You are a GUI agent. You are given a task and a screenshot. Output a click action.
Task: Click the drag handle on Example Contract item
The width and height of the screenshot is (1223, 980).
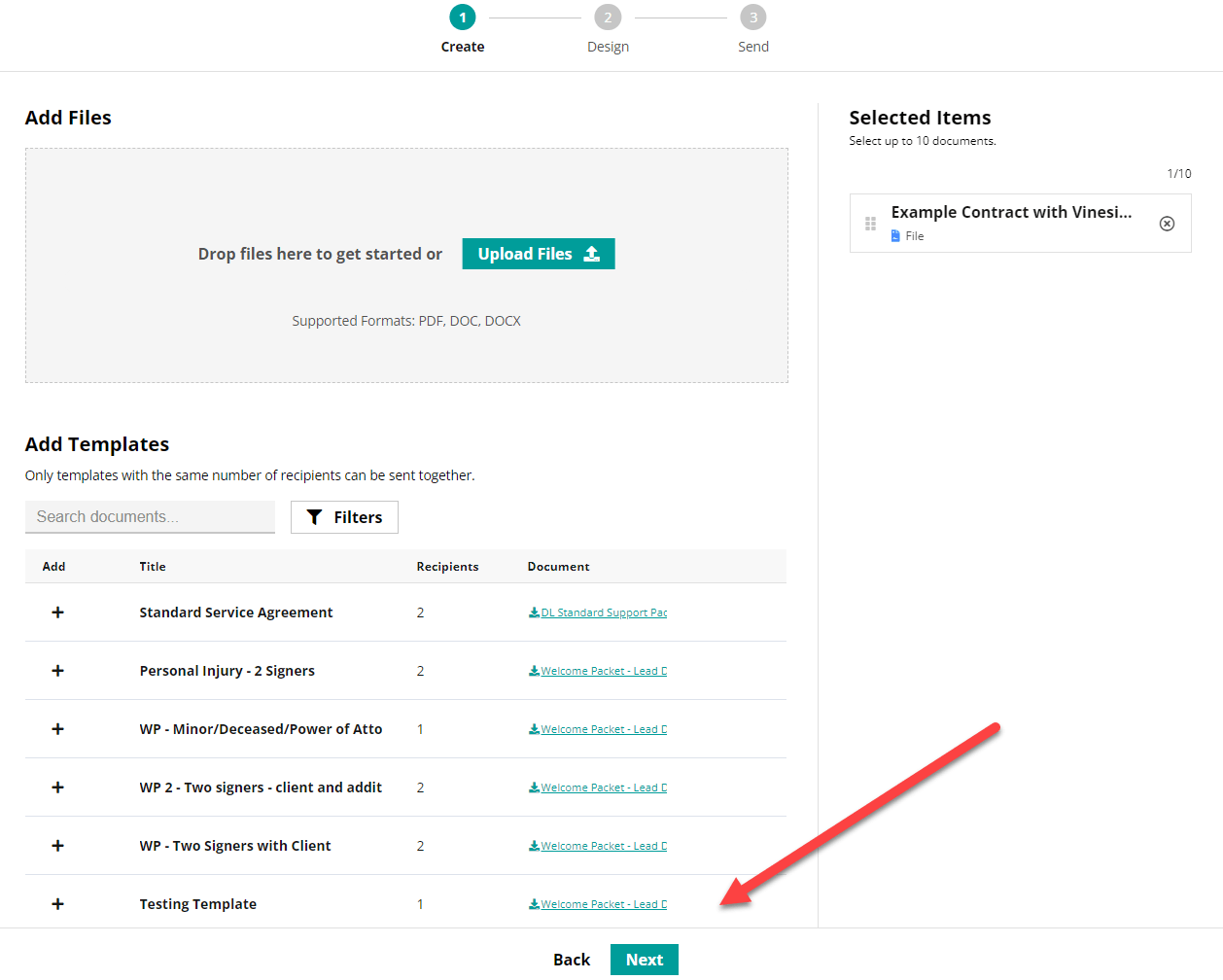click(870, 223)
